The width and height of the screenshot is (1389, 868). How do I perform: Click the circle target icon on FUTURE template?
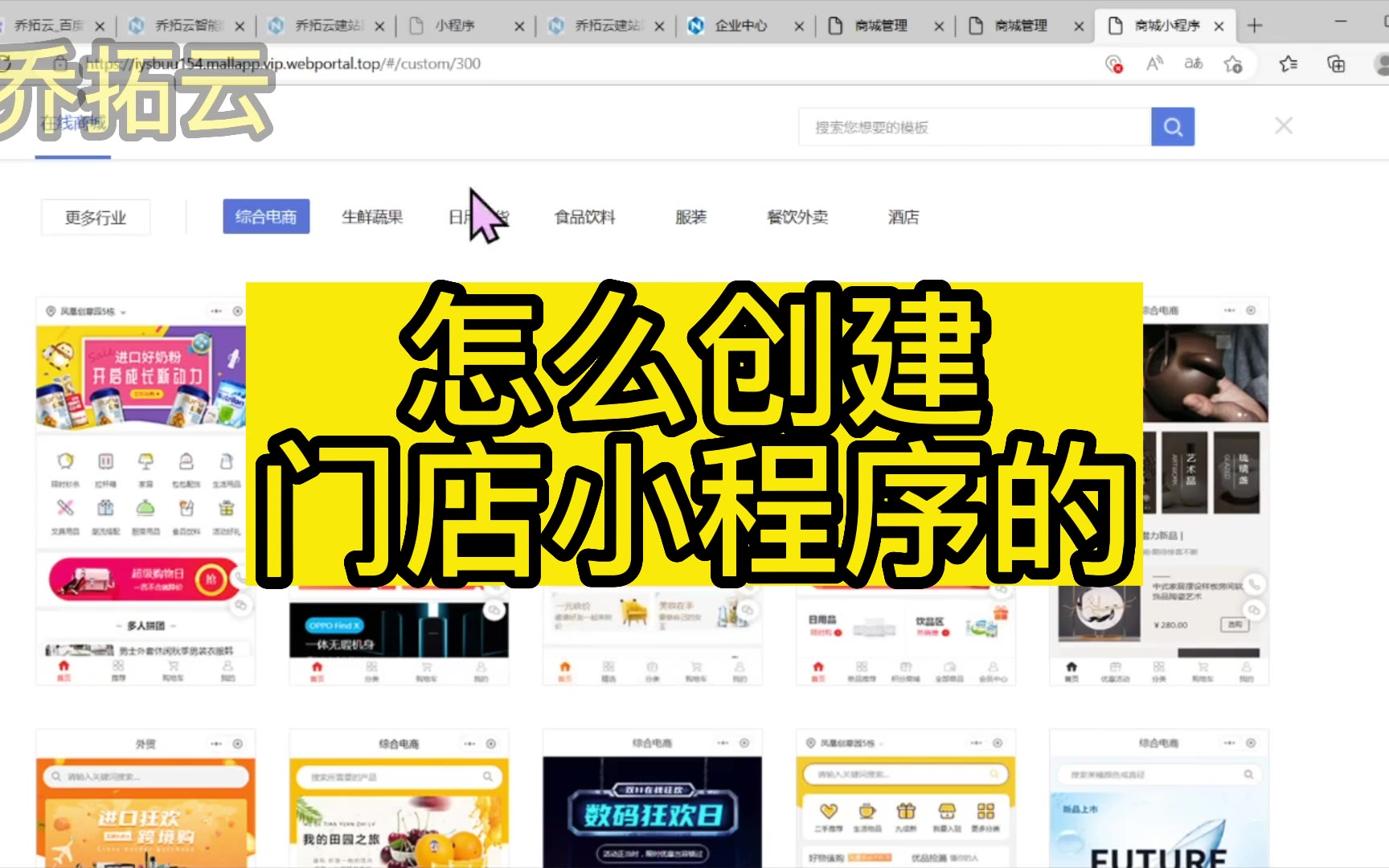point(1251,743)
